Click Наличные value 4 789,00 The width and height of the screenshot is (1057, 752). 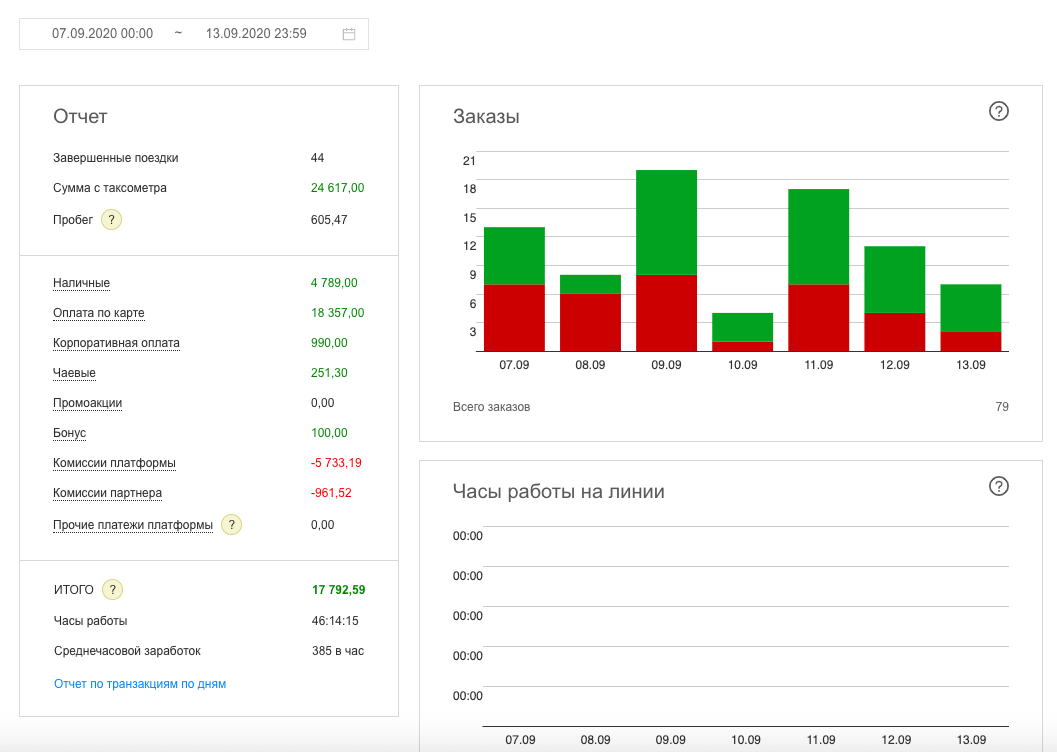tap(334, 283)
